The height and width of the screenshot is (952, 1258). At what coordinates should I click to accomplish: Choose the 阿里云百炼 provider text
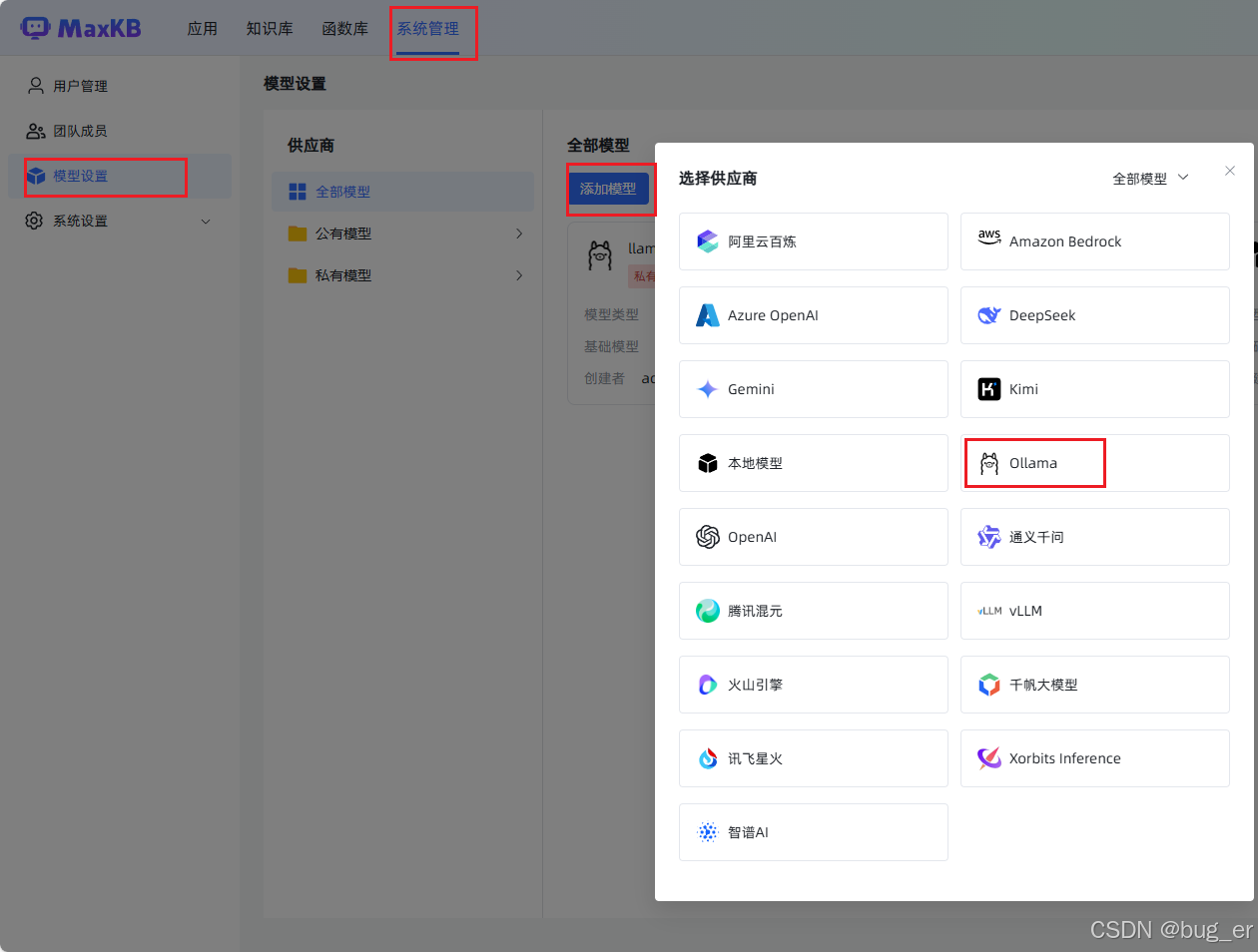click(762, 241)
